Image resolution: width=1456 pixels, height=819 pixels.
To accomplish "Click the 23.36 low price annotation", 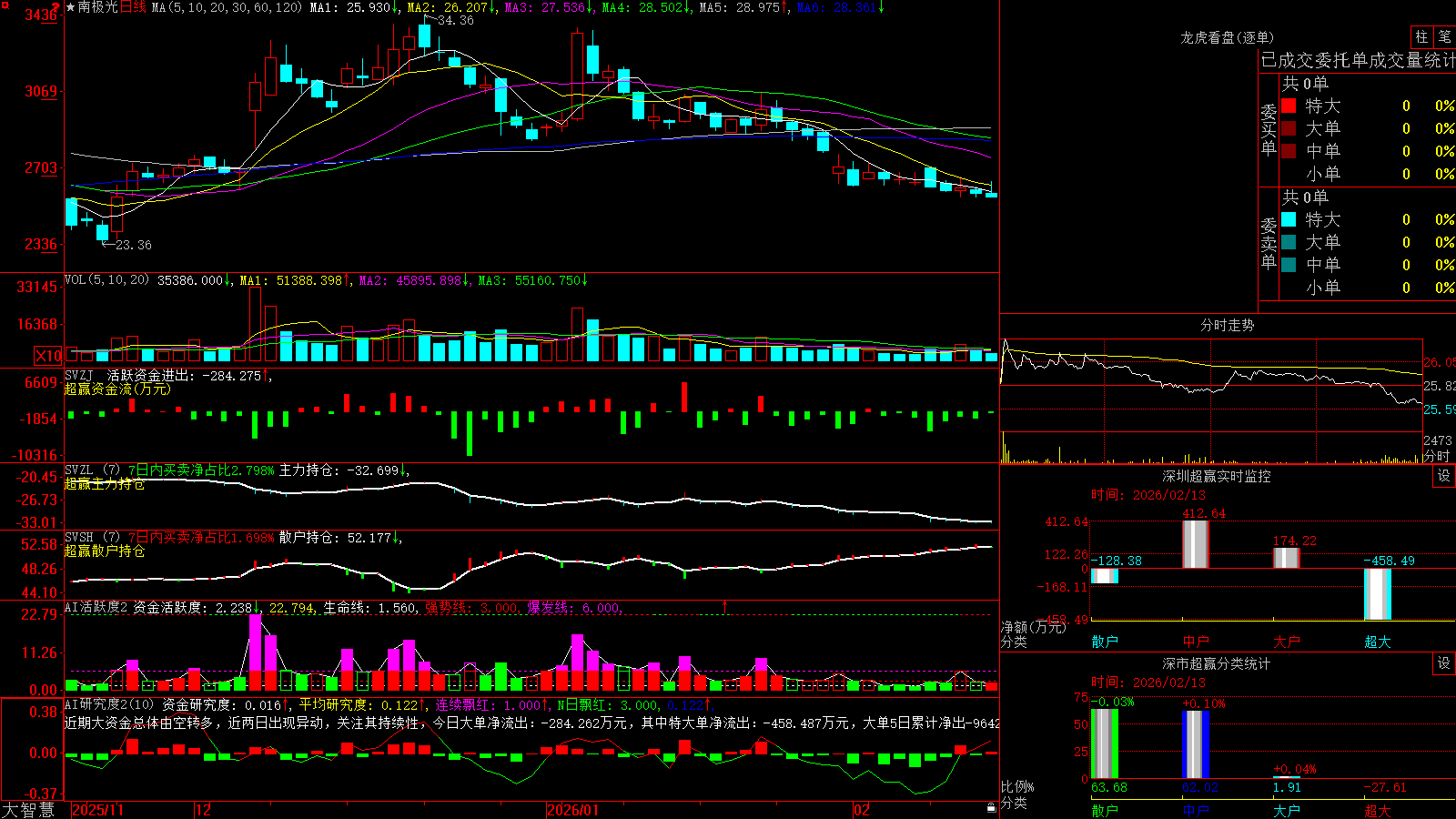I will click(x=133, y=245).
